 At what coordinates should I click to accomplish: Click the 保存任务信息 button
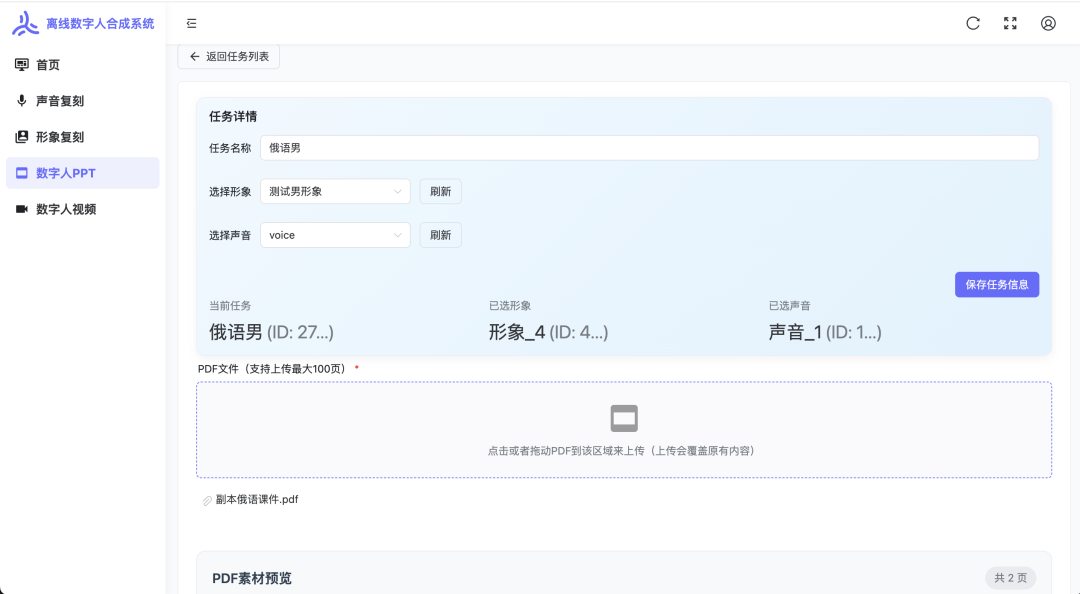996,284
